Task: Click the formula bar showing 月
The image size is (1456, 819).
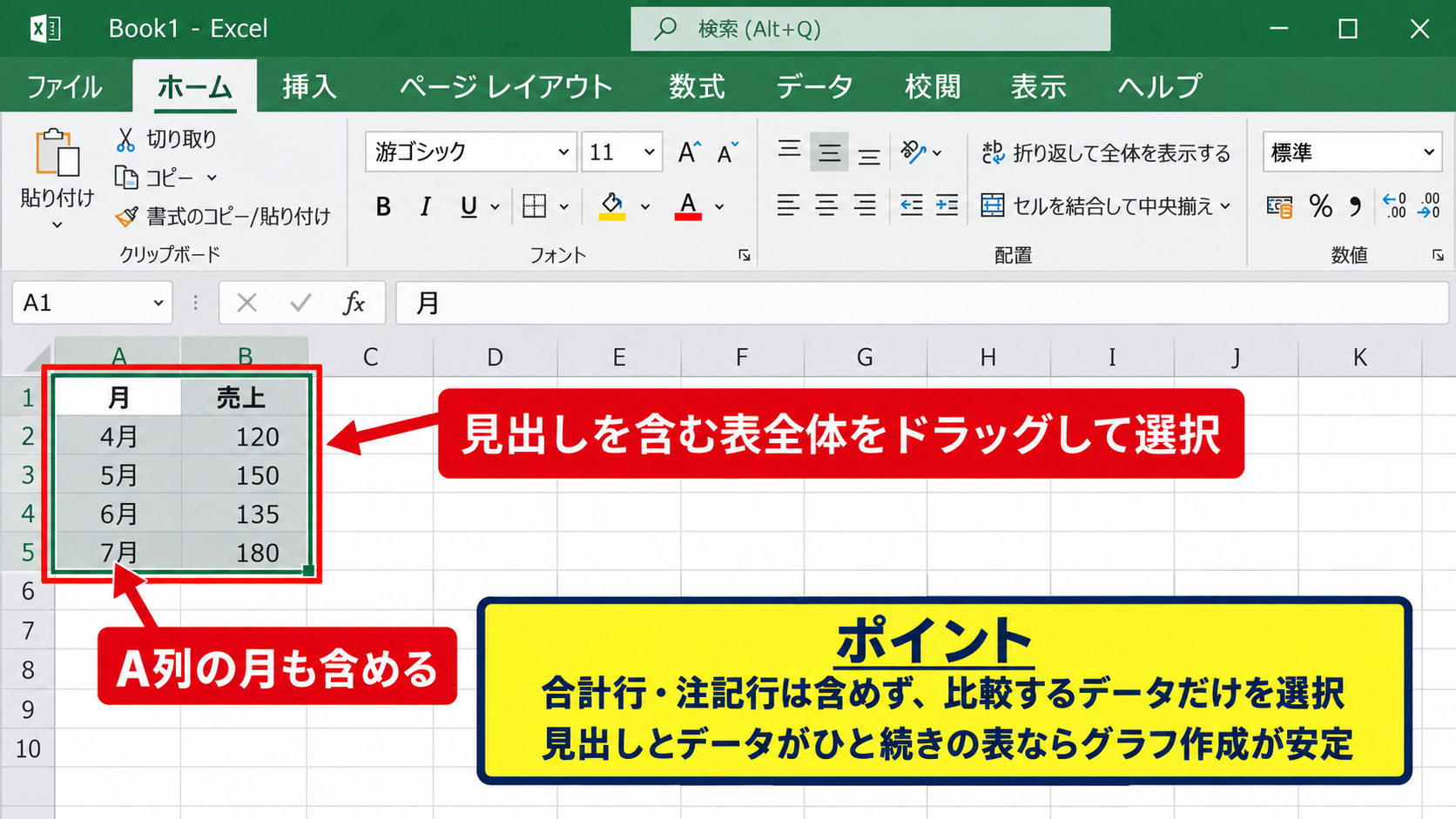Action: point(922,303)
